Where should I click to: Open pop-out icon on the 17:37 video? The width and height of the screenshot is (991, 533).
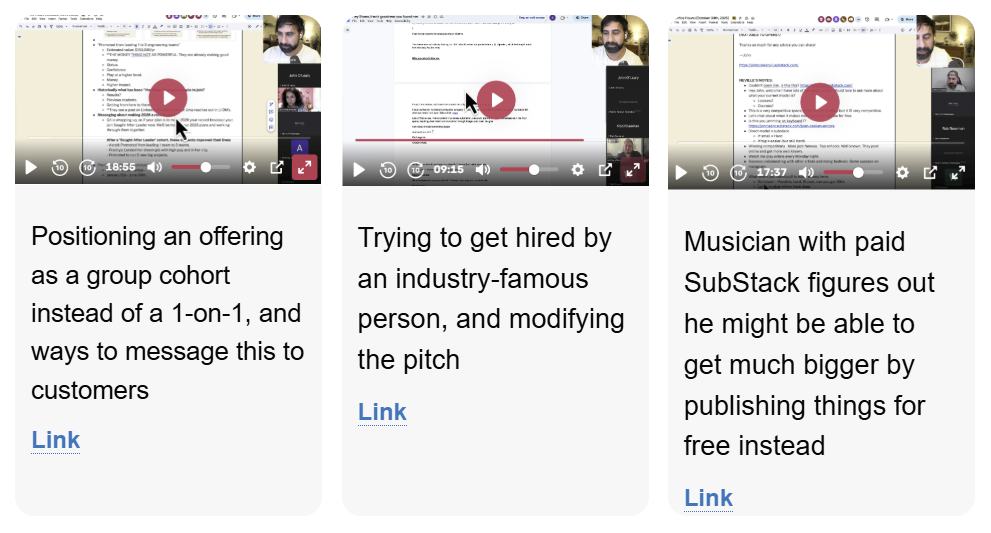pyautogui.click(x=930, y=172)
